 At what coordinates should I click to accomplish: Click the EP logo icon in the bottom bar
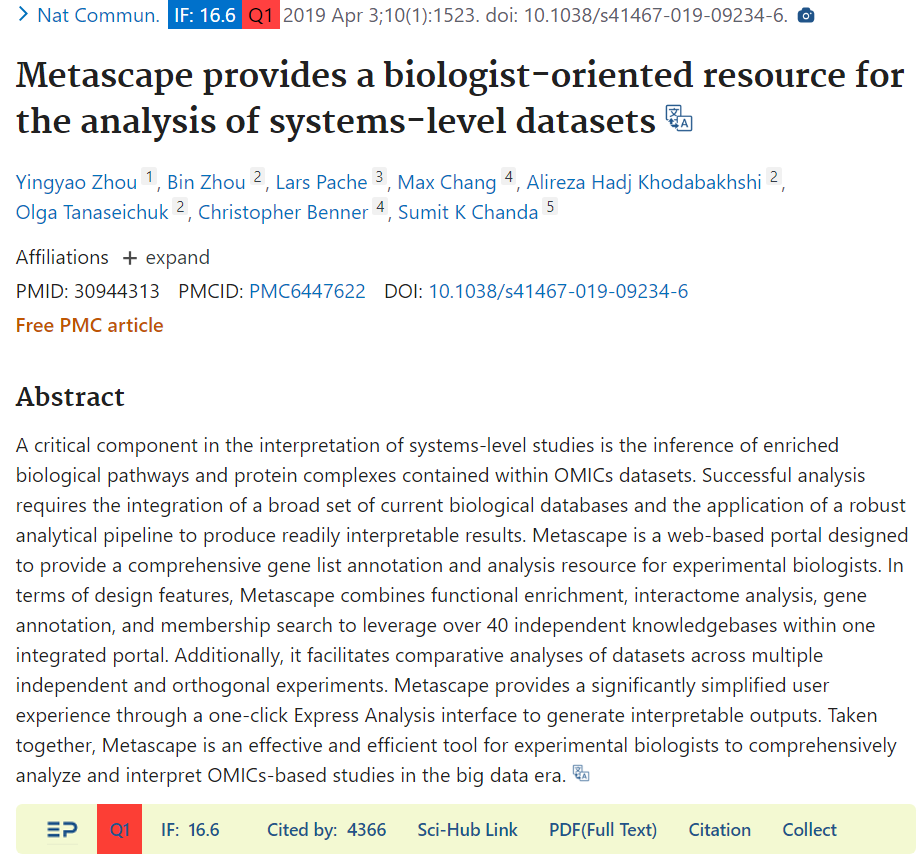pyautogui.click(x=62, y=829)
